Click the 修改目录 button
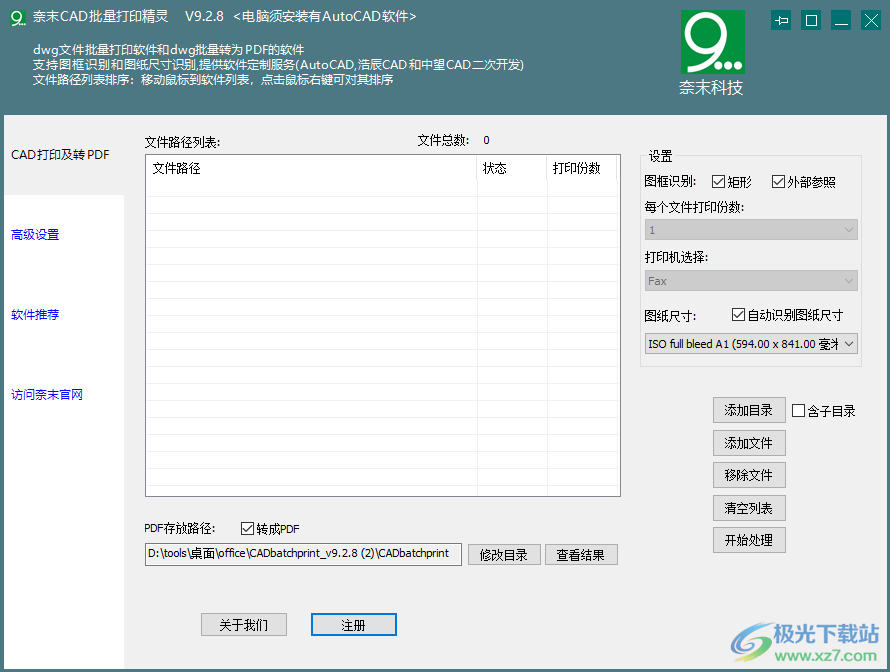The width and height of the screenshot is (890, 672). click(504, 555)
